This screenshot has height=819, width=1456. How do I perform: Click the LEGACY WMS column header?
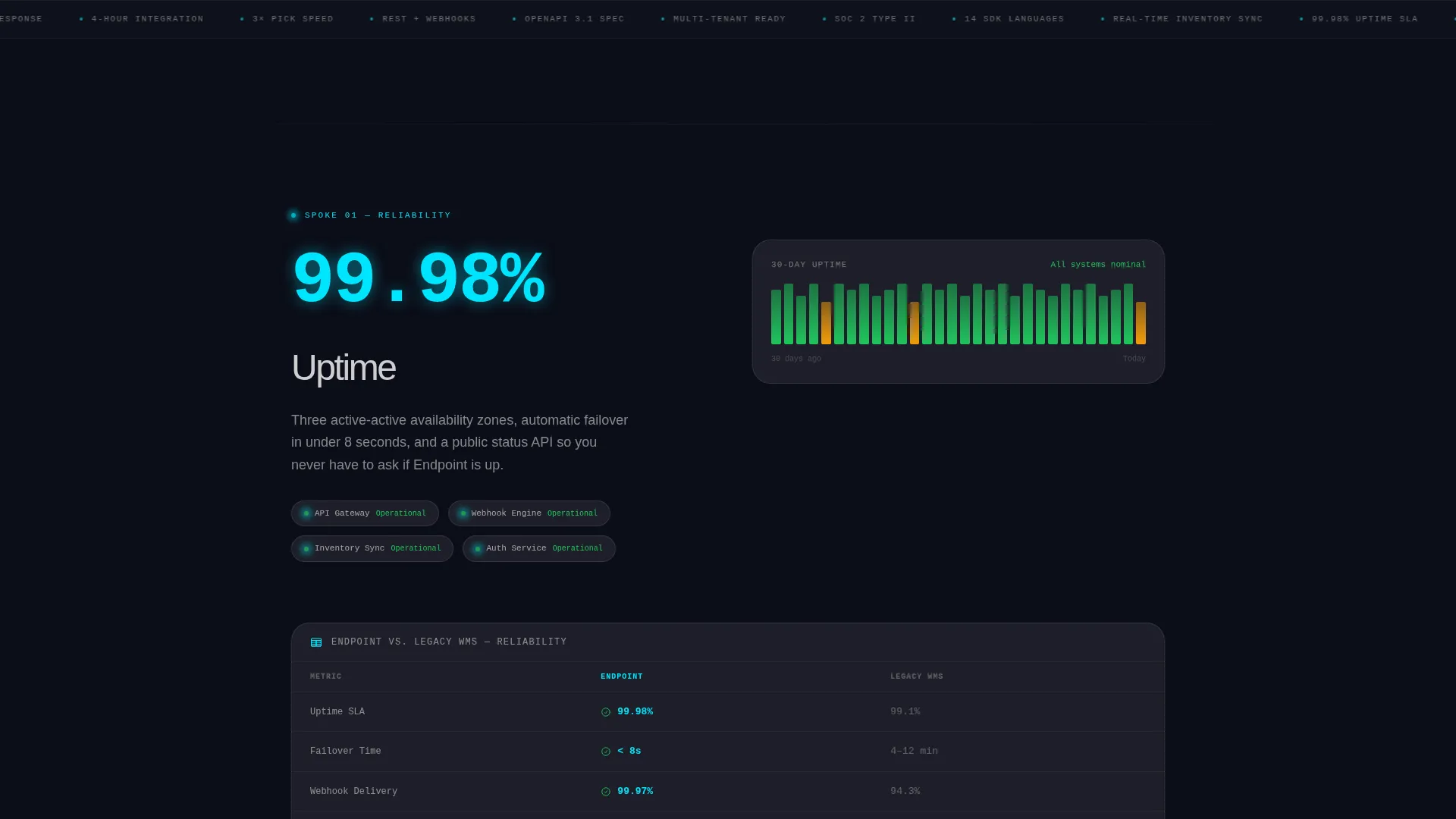(917, 676)
